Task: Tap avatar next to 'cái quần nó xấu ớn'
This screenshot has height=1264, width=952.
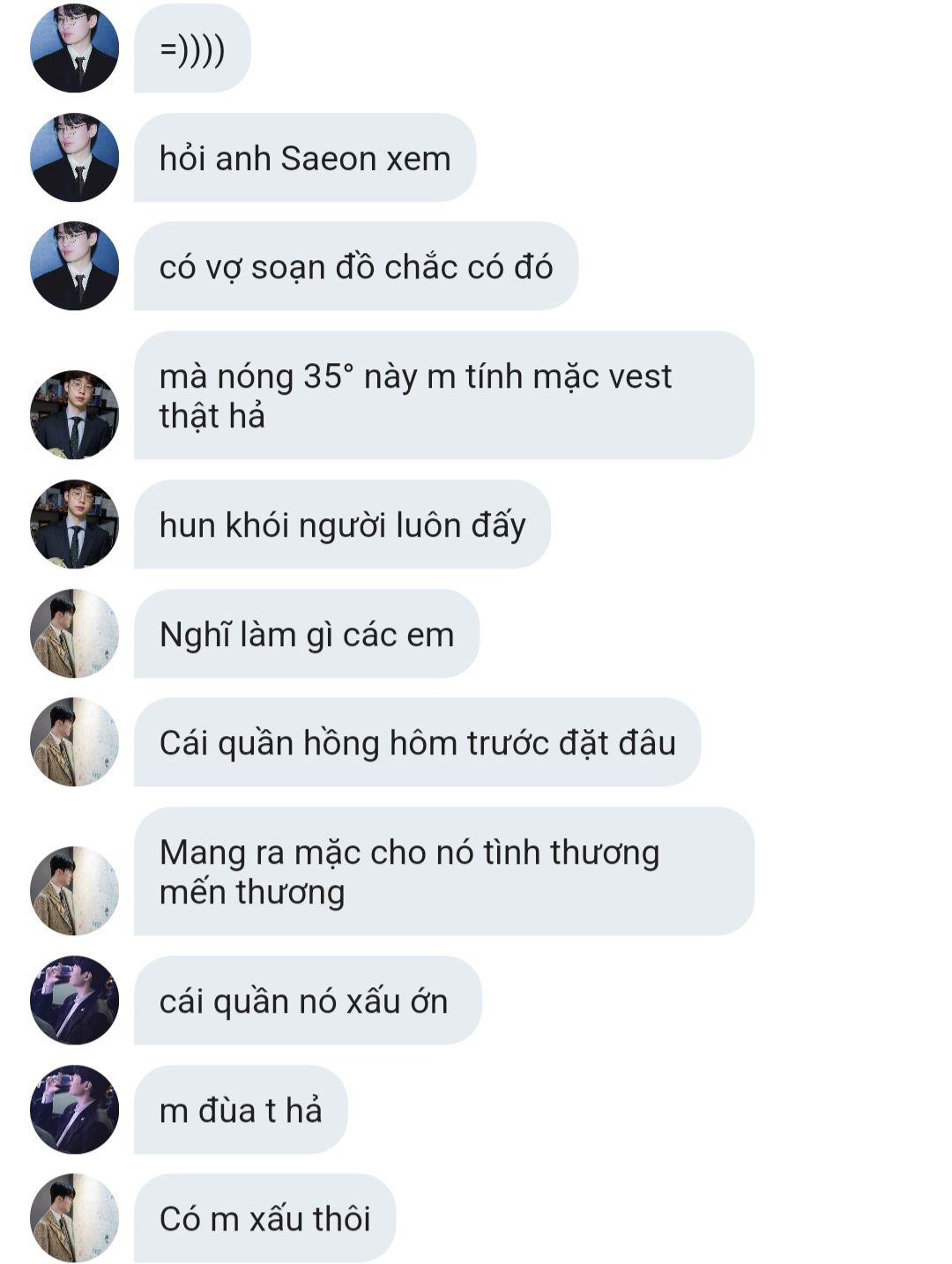Action: 74,1000
